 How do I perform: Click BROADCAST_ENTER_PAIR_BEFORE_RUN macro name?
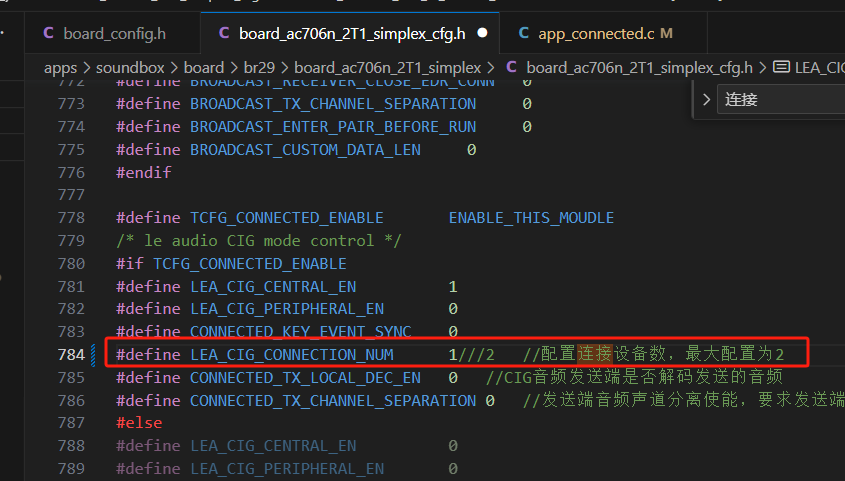click(x=333, y=127)
